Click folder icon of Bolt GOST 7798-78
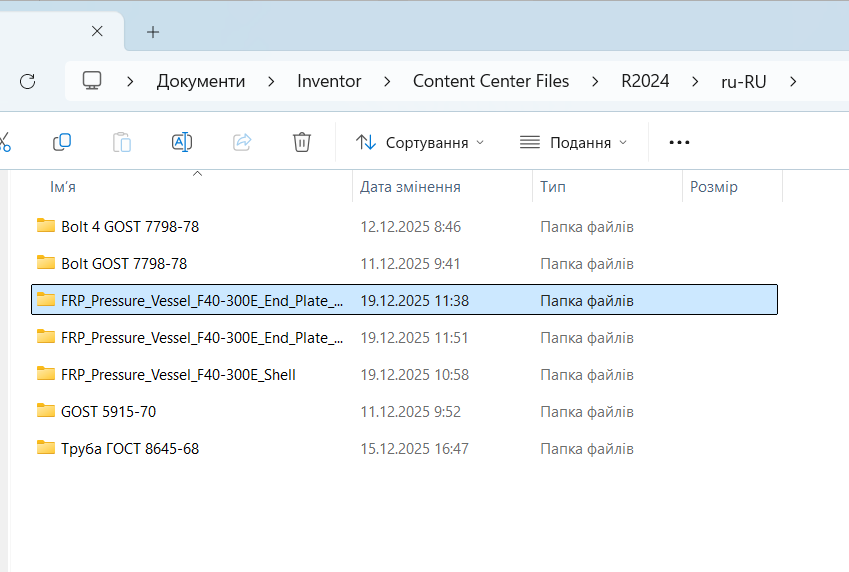The image size is (849, 572). [x=46, y=262]
